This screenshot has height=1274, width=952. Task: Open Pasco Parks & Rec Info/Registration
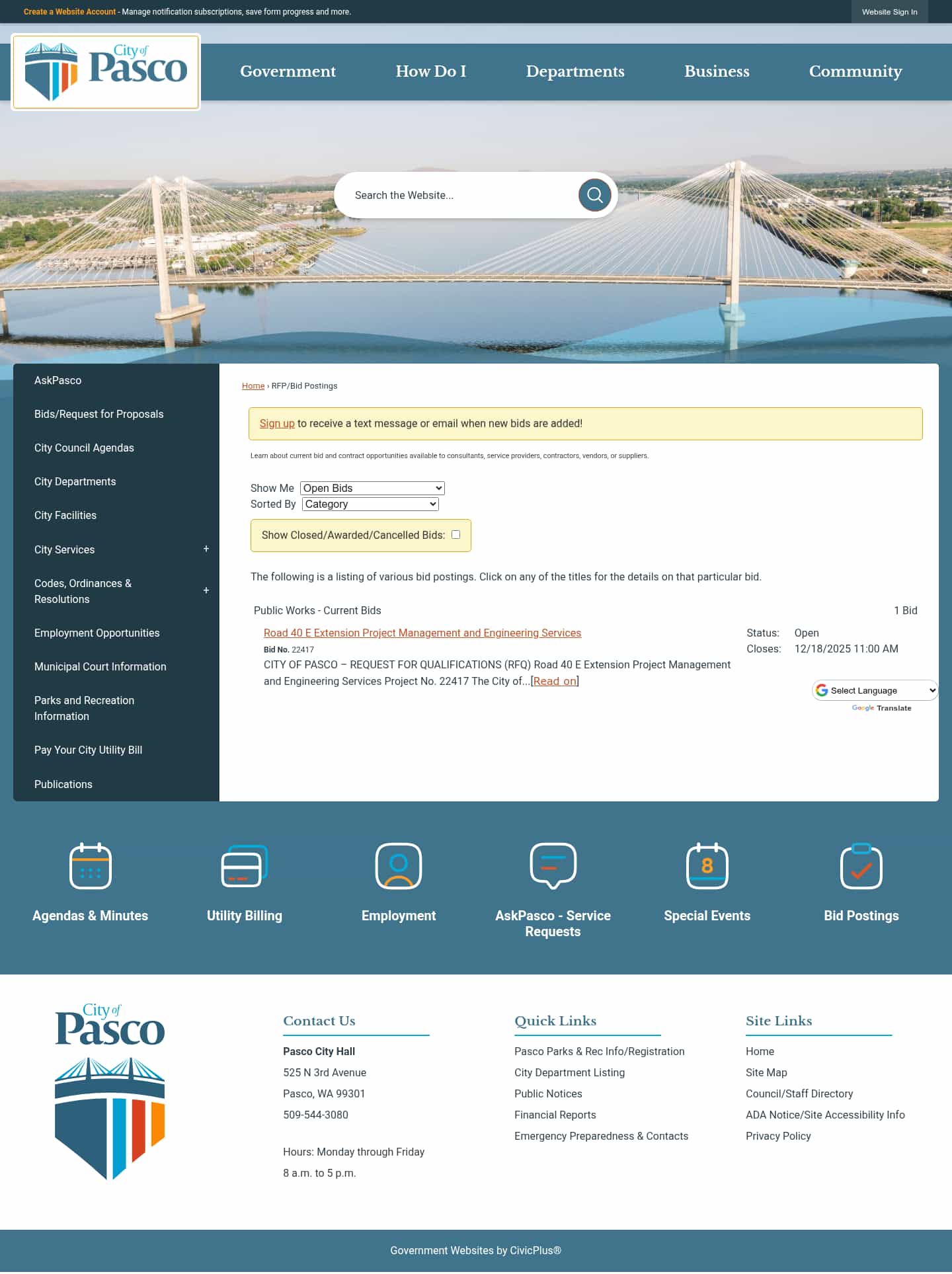[600, 1052]
